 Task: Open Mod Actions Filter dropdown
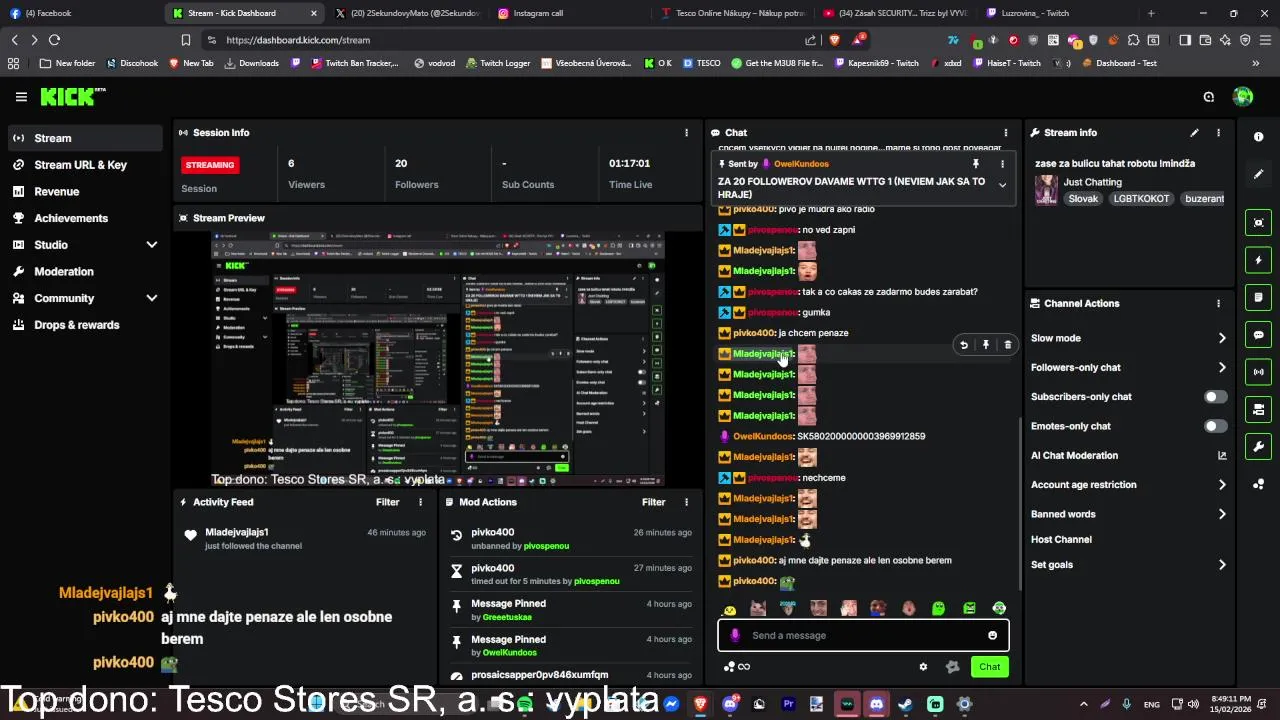pos(653,502)
